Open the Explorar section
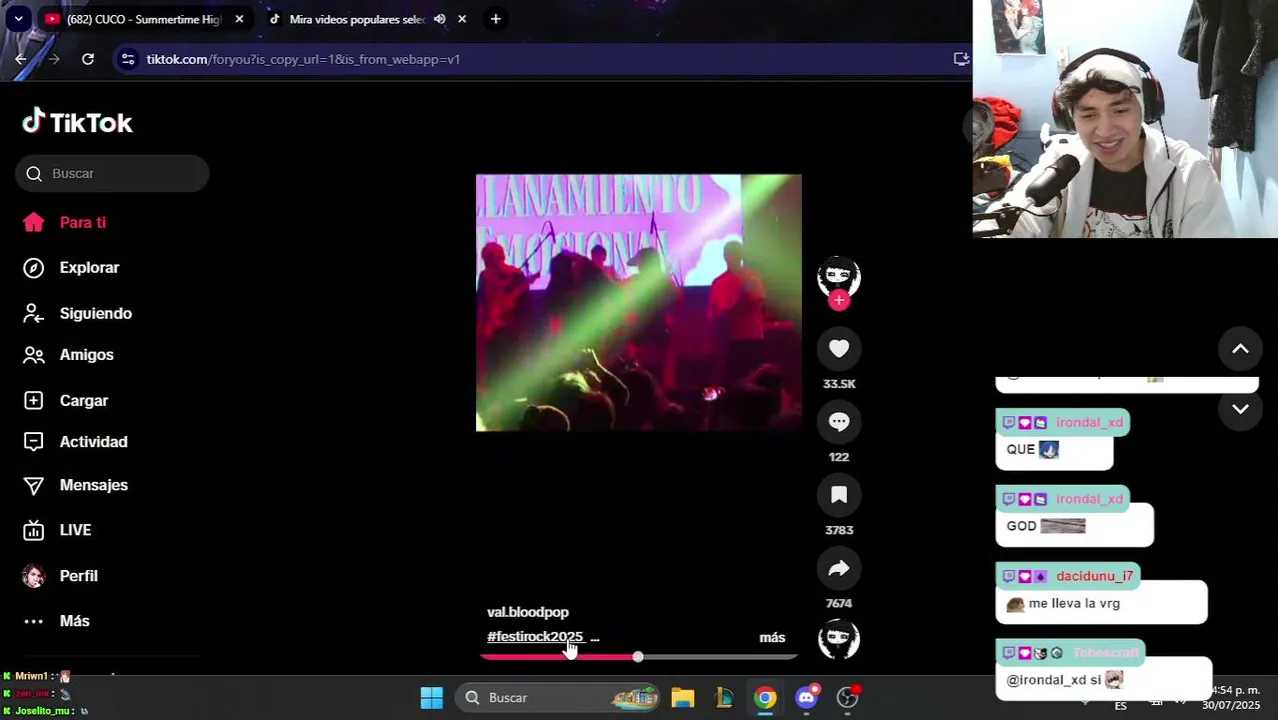Viewport: 1278px width, 720px height. click(x=71, y=268)
